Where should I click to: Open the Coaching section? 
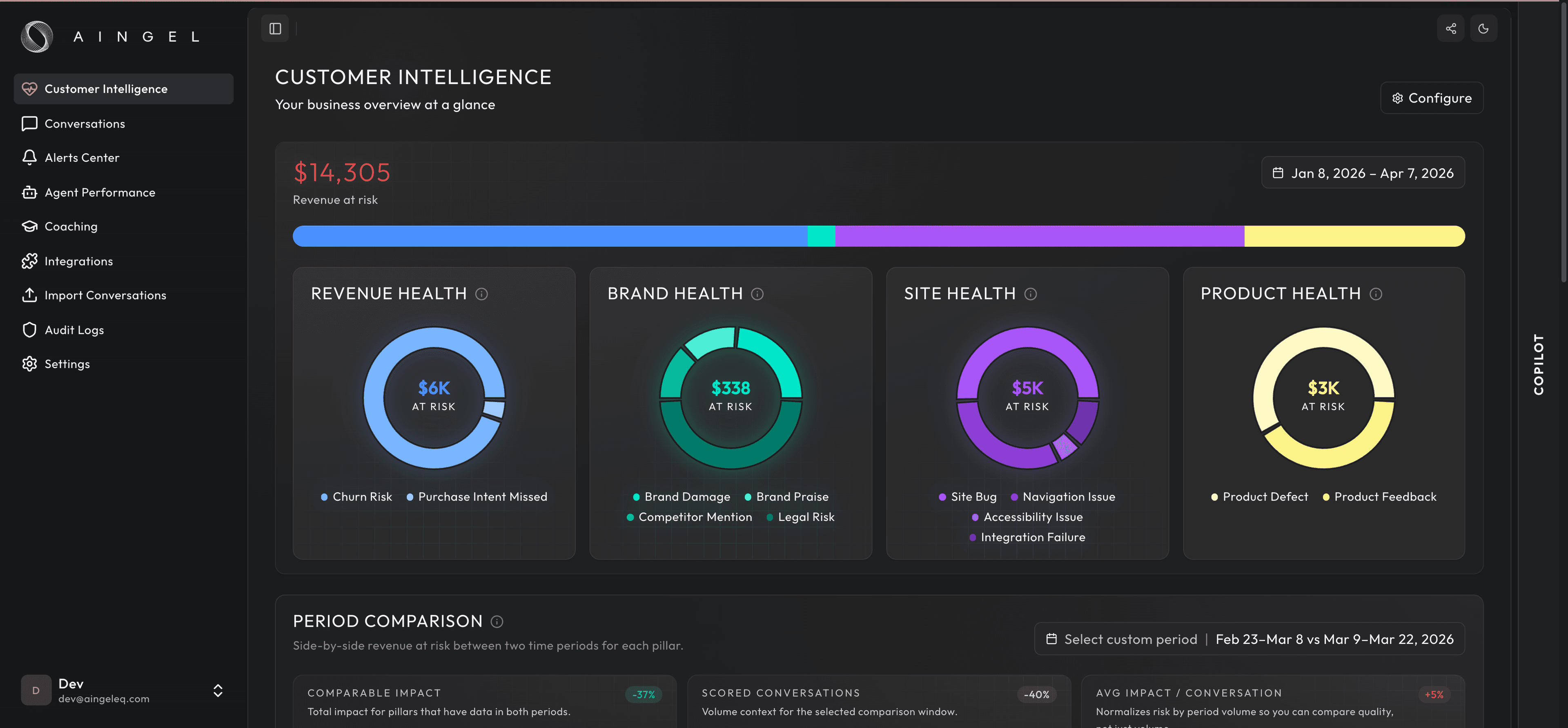pyautogui.click(x=124, y=227)
